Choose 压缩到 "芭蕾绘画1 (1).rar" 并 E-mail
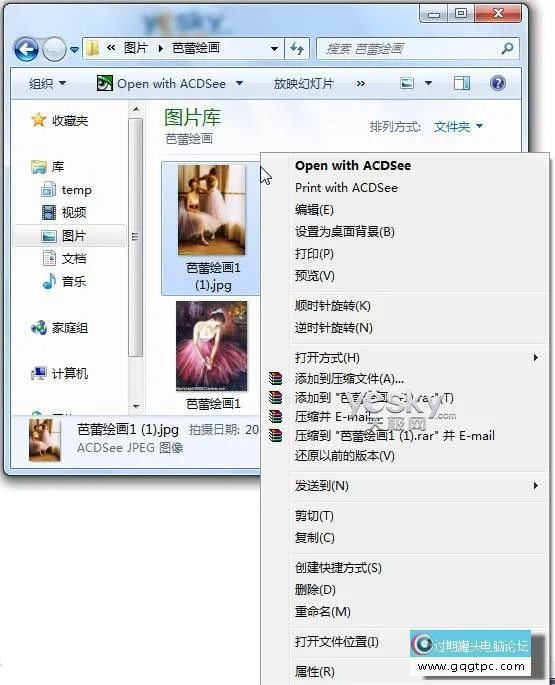This screenshot has height=685, width=555. [x=395, y=436]
